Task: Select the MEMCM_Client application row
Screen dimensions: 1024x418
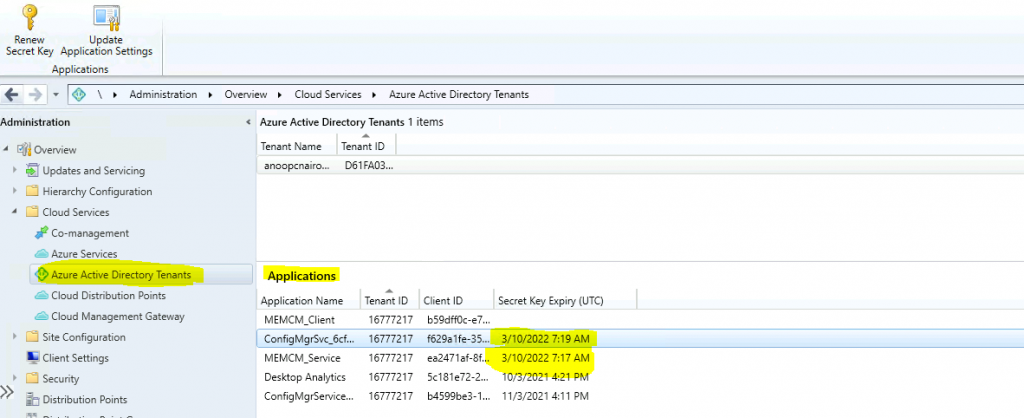Action: pos(640,320)
